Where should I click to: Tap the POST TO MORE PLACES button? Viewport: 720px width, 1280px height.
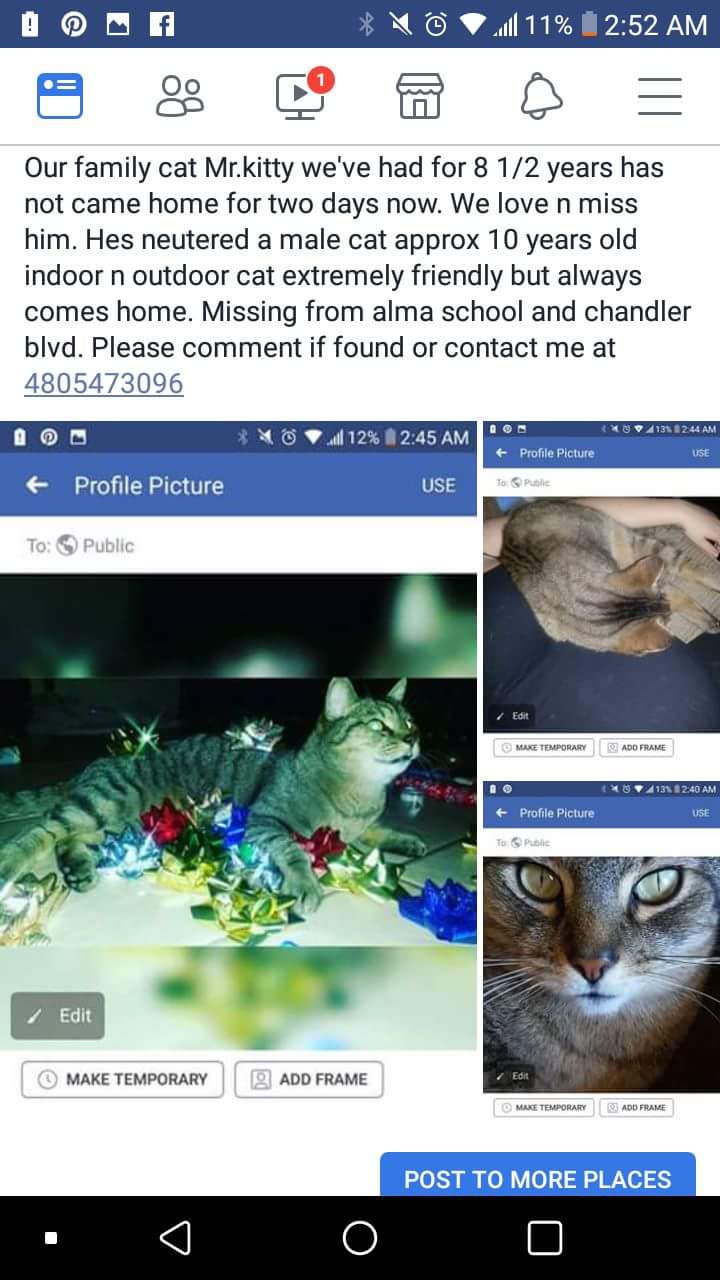[x=538, y=1177]
